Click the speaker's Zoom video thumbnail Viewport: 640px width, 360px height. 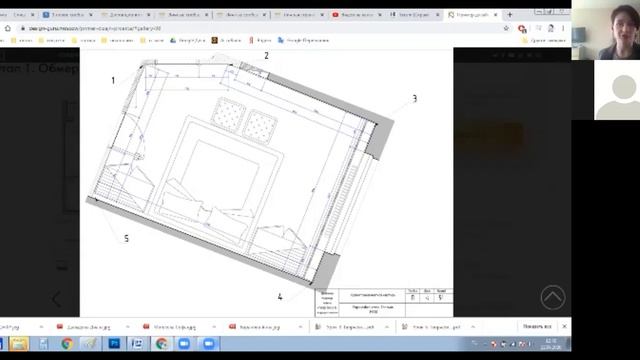click(x=606, y=30)
